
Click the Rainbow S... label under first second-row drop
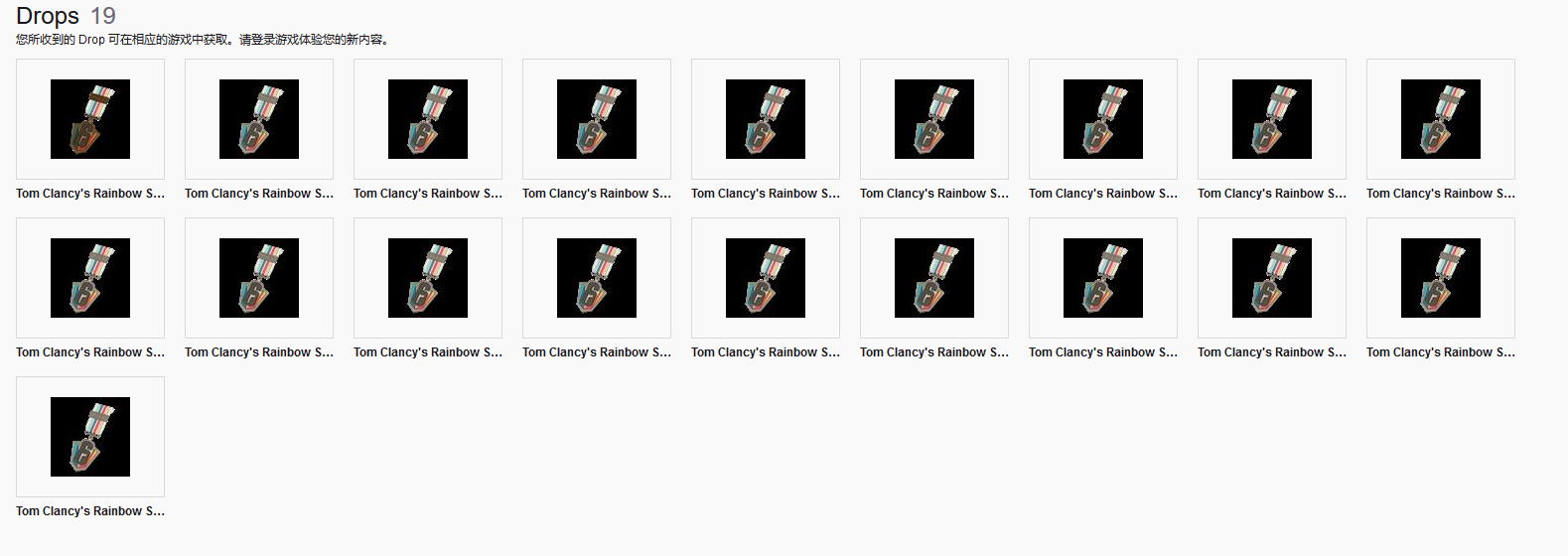point(90,352)
